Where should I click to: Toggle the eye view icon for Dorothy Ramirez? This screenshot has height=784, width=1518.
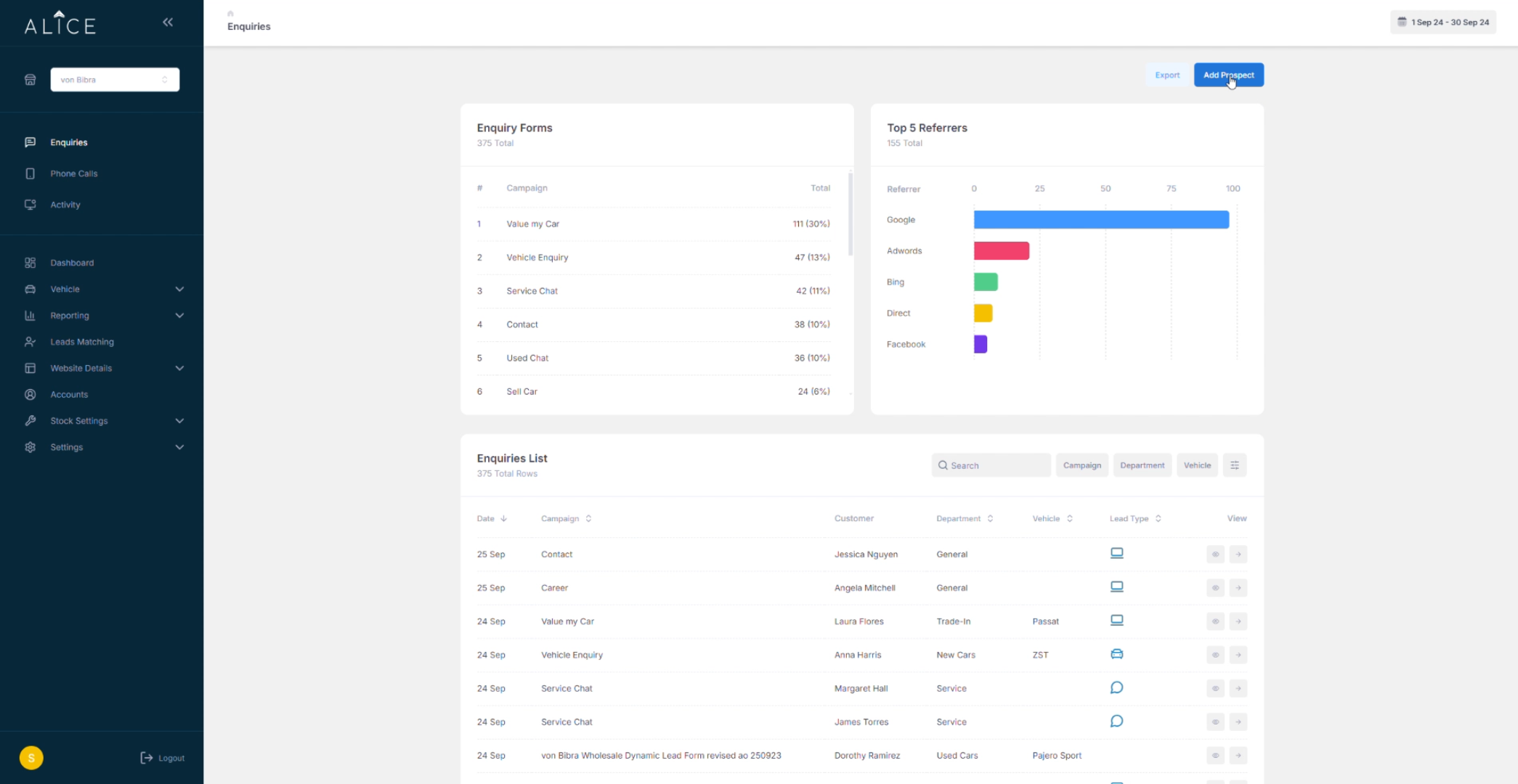click(x=1215, y=756)
